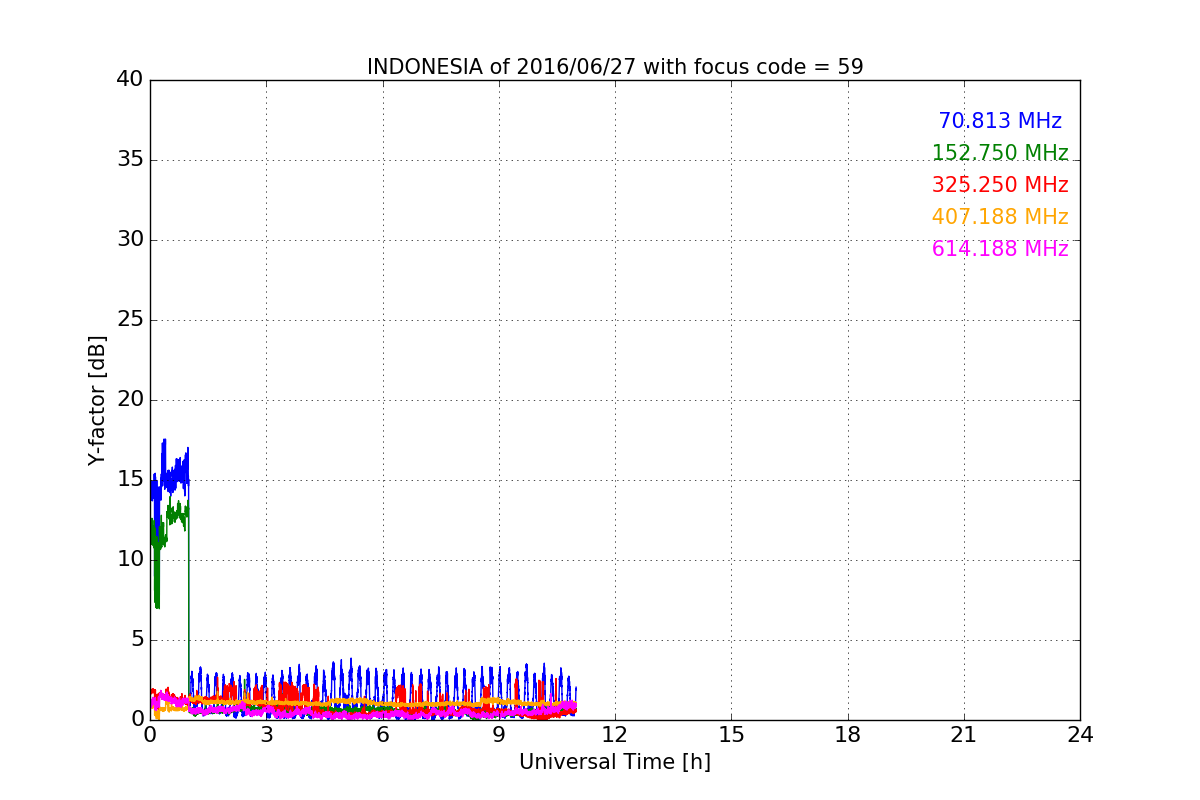Click the x-axis tick label 6
Image resolution: width=1200 pixels, height=800 pixels.
point(382,734)
